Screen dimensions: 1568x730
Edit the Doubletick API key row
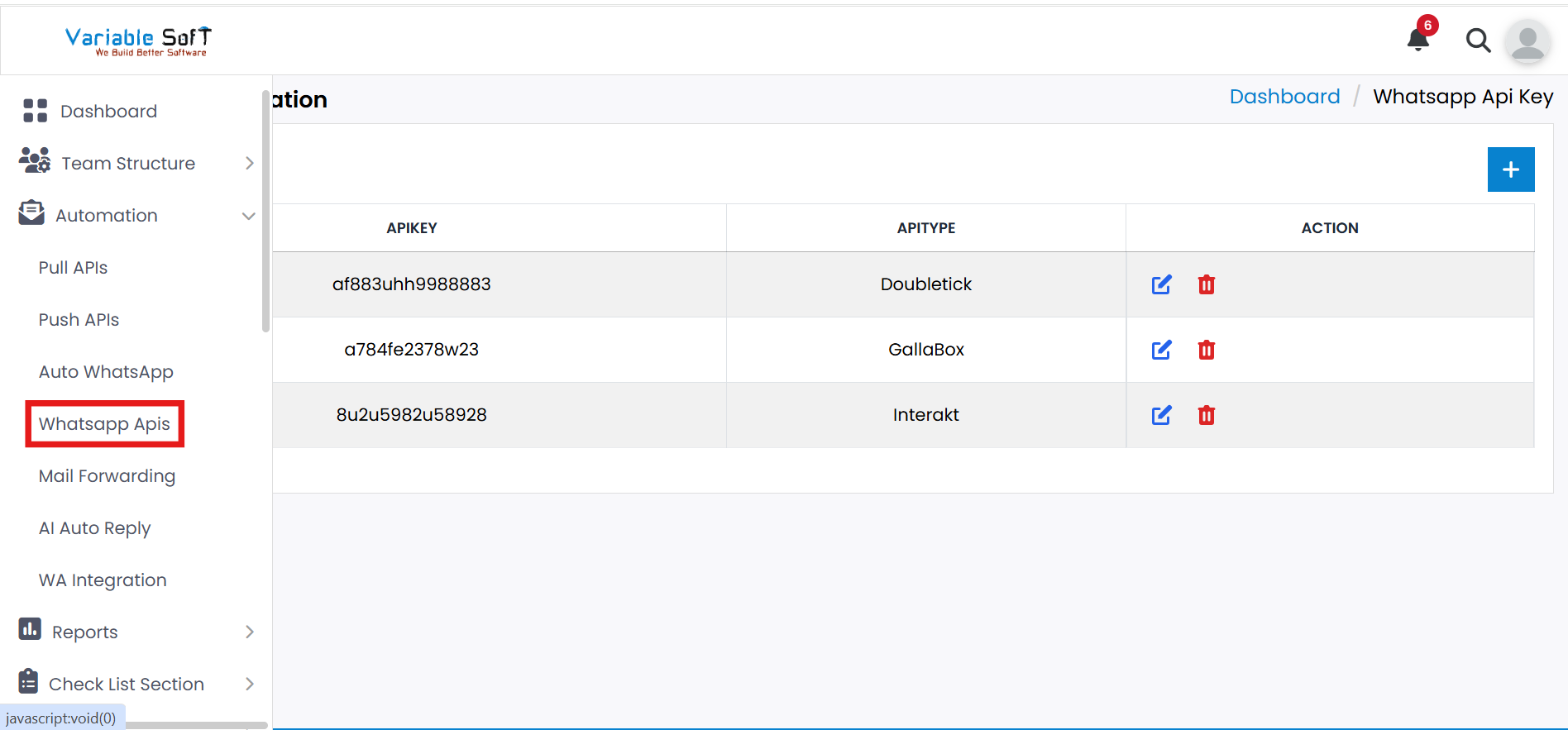pyautogui.click(x=1161, y=284)
